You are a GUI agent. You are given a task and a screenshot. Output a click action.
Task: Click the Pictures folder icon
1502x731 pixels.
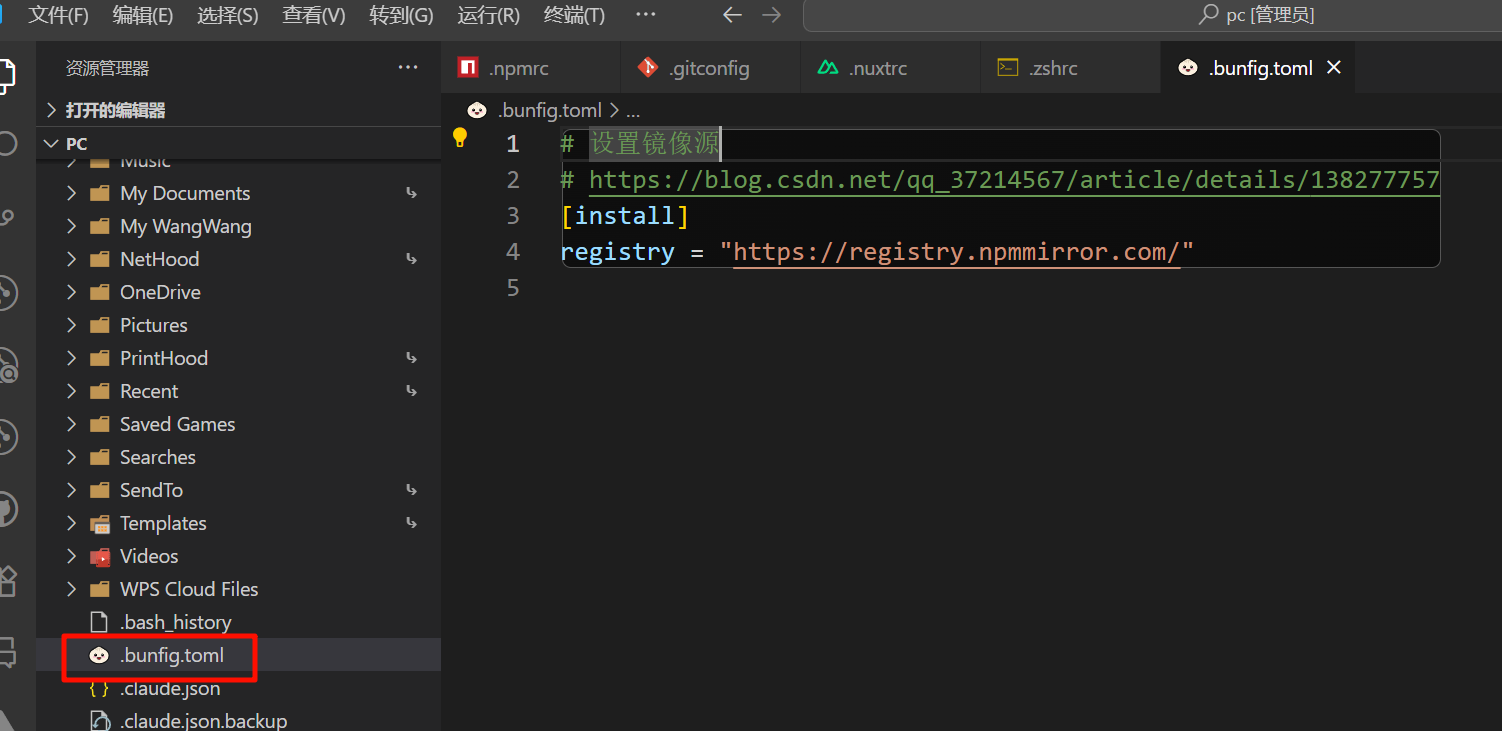point(100,325)
